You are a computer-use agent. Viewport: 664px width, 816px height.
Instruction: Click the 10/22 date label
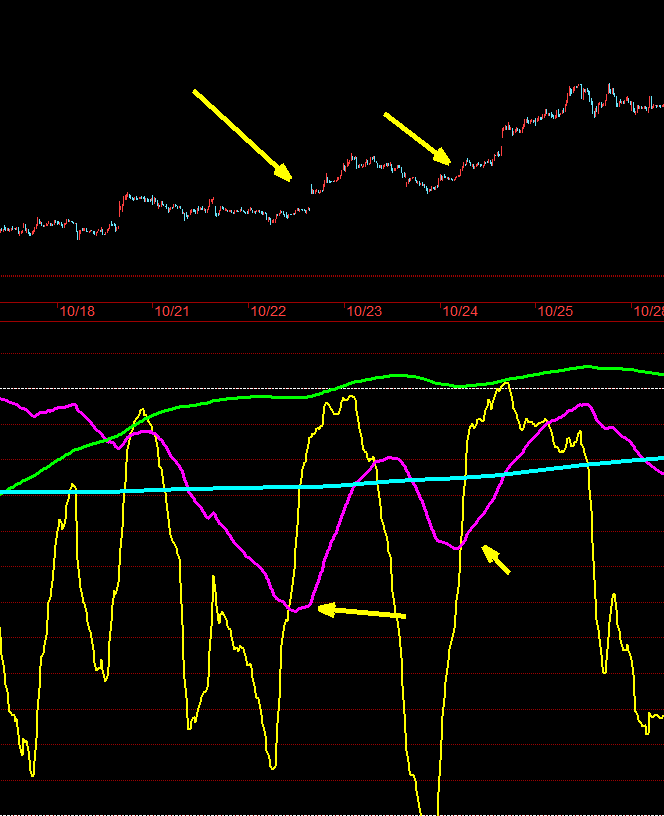pyautogui.click(x=269, y=311)
